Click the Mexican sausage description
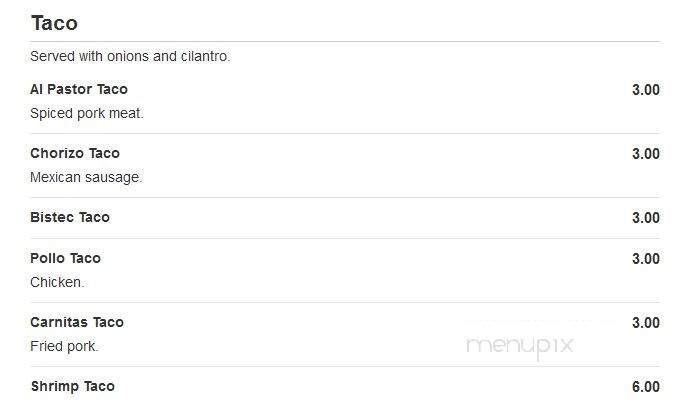681x414 pixels. (86, 177)
